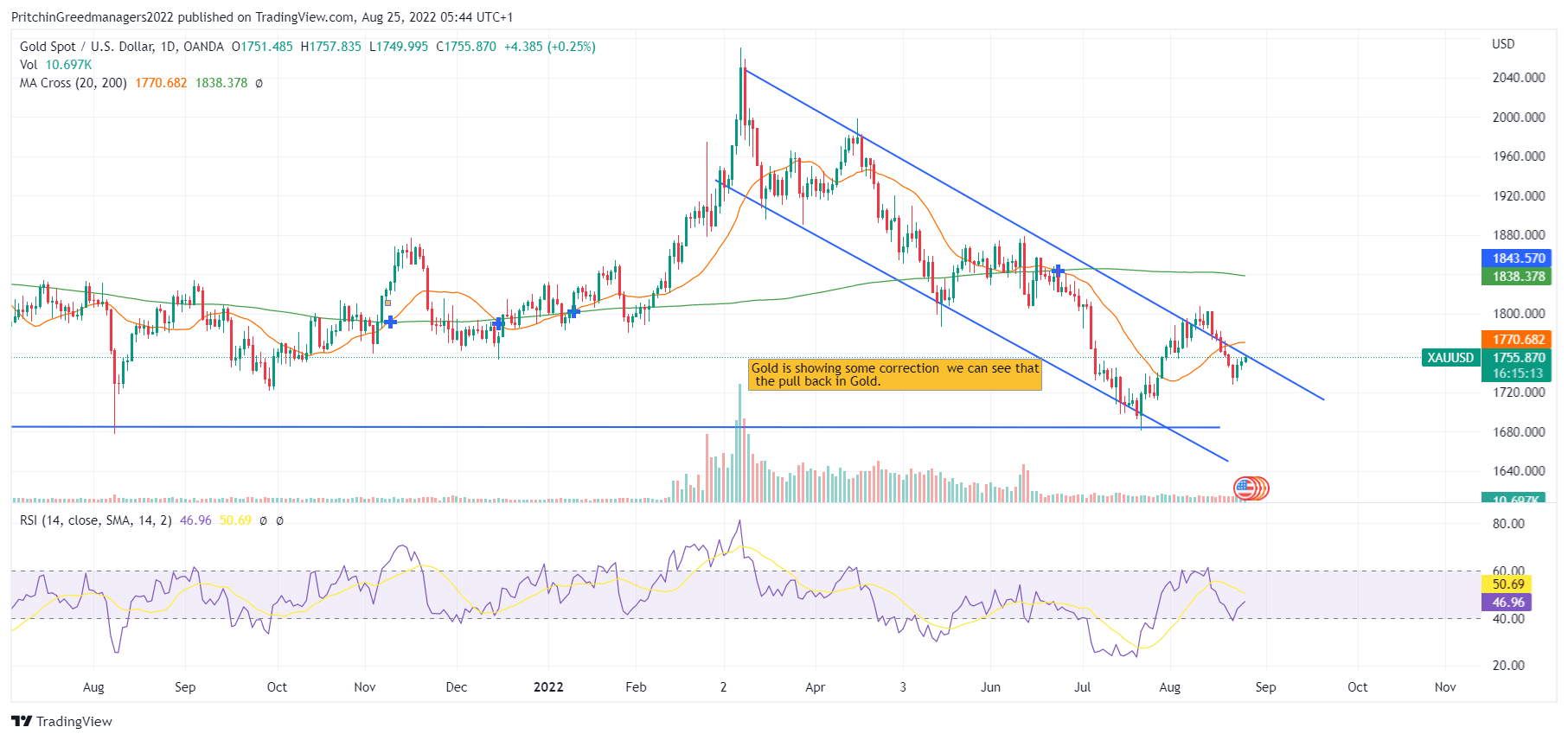Select the blue MA cross marker in January 2022

(x=573, y=311)
